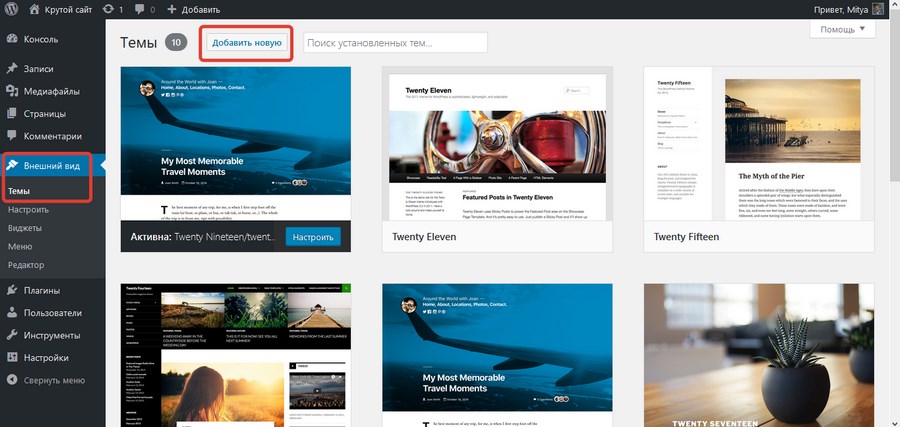Viewport: 900px width, 427px height.
Task: Open the comments bubble icon in the admin bar
Action: (139, 10)
